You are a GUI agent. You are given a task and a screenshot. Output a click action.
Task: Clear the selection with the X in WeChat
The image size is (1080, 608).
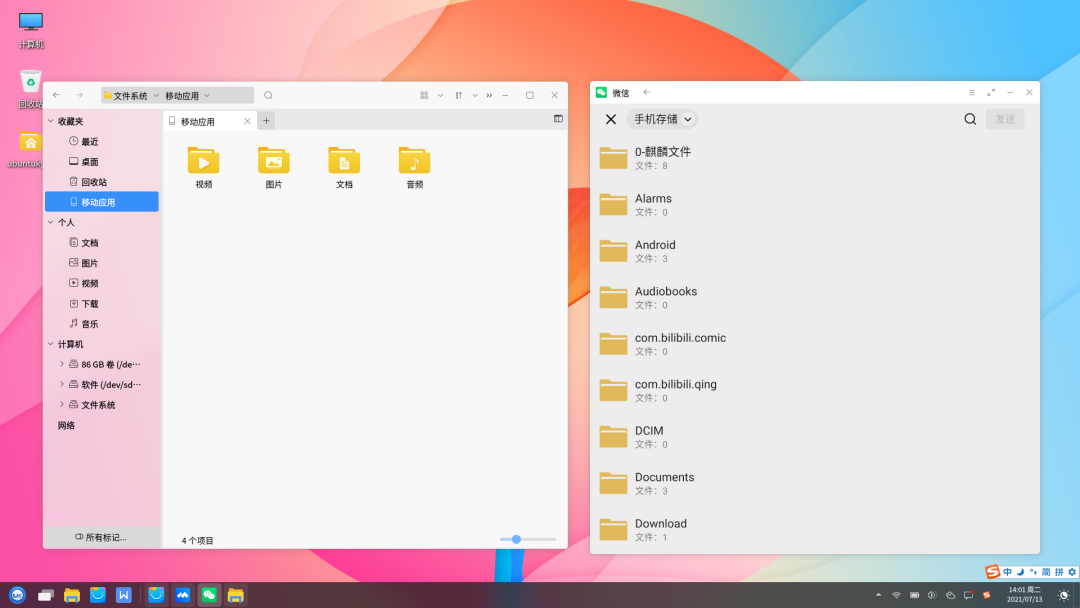point(610,119)
